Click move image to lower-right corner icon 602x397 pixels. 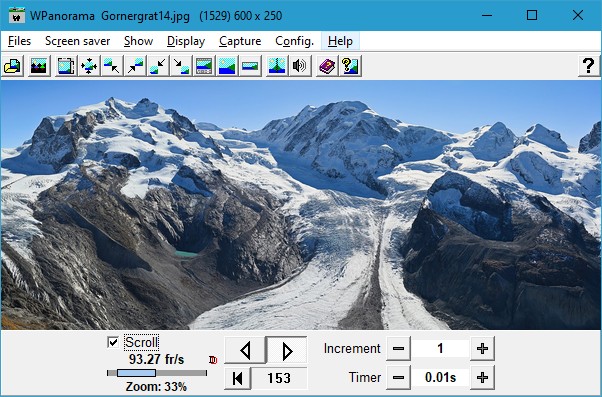[x=181, y=66]
